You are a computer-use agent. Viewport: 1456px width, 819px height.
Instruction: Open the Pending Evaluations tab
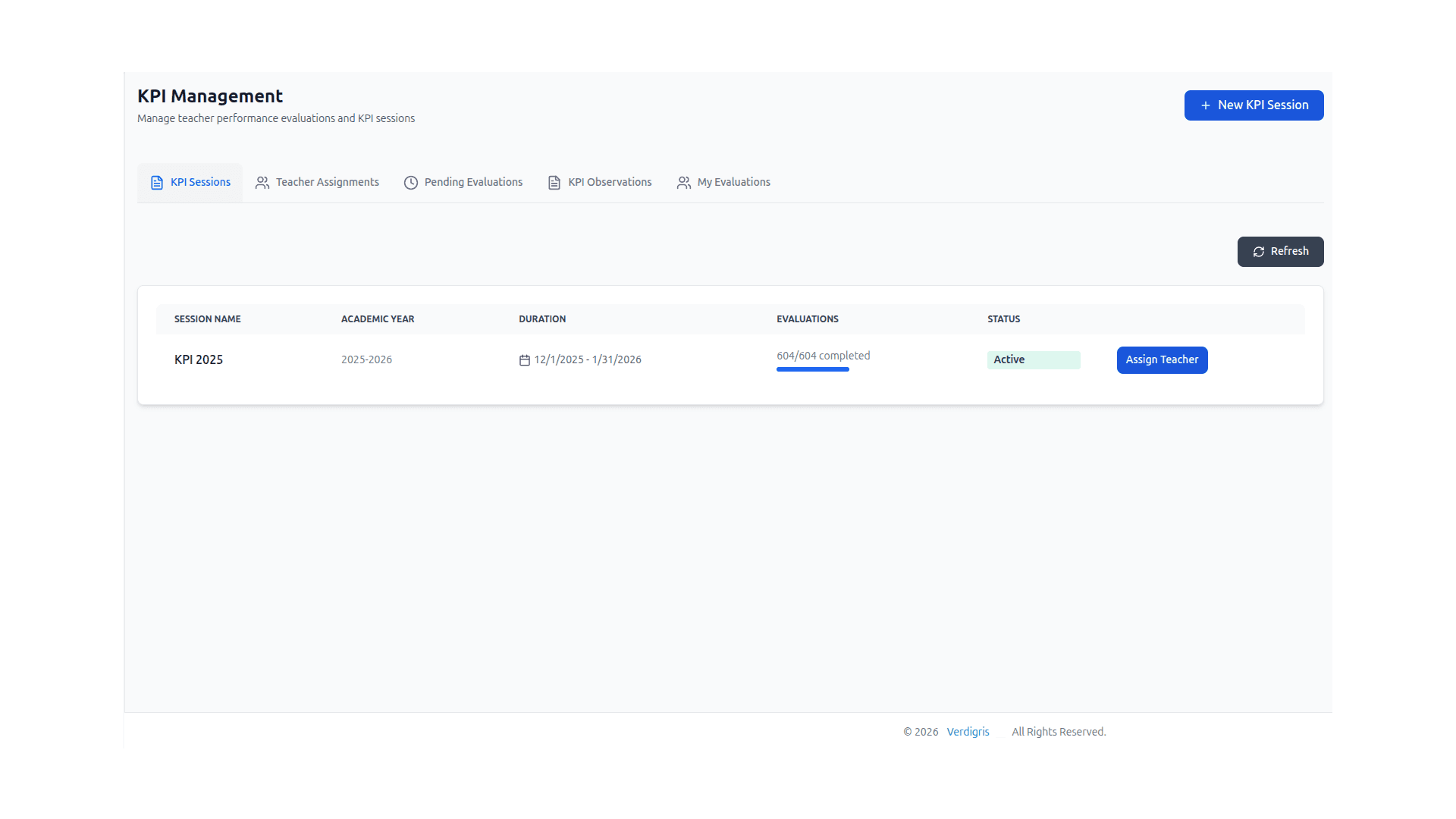click(473, 182)
